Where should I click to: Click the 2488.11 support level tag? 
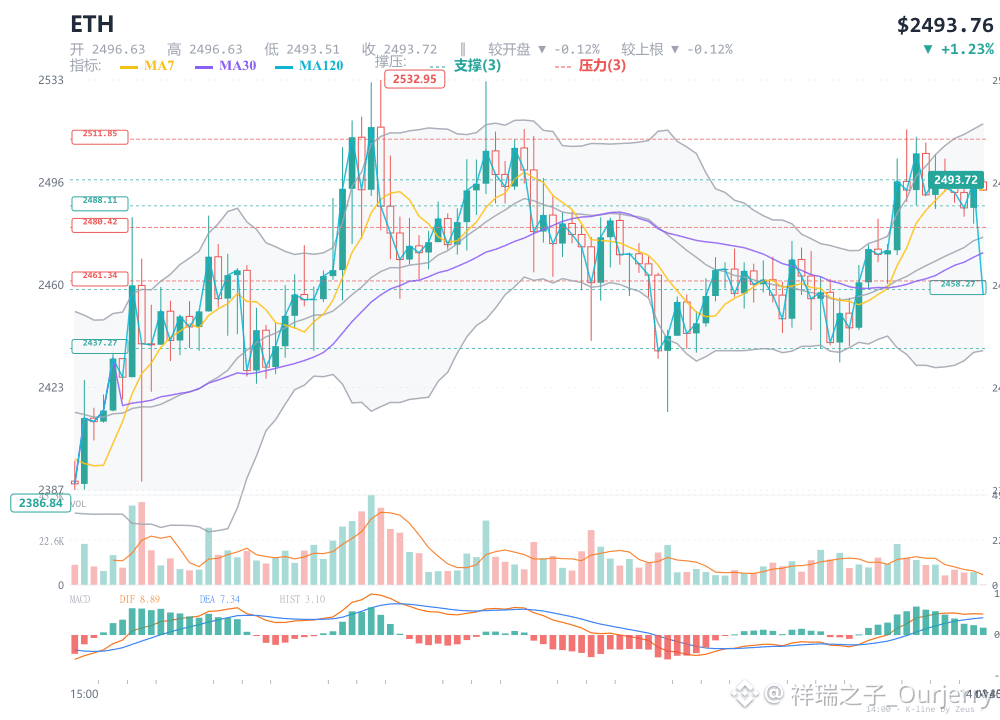tap(99, 203)
